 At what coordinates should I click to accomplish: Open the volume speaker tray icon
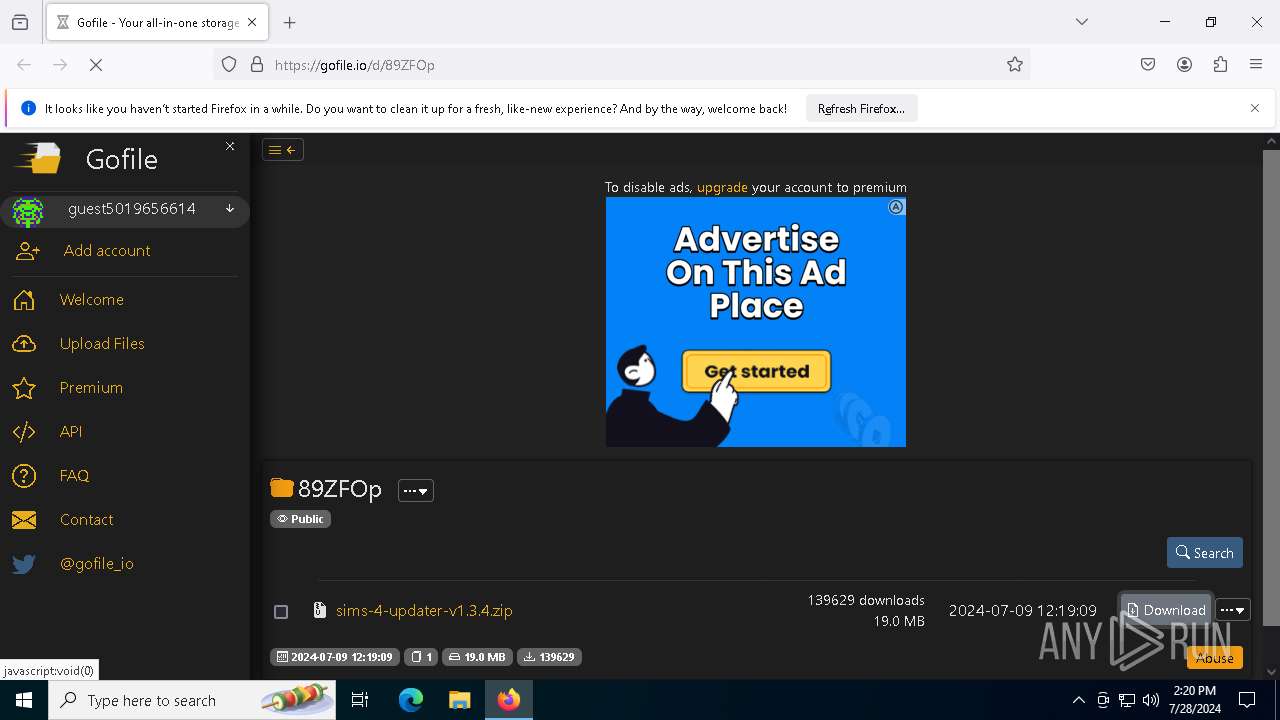click(x=1151, y=700)
